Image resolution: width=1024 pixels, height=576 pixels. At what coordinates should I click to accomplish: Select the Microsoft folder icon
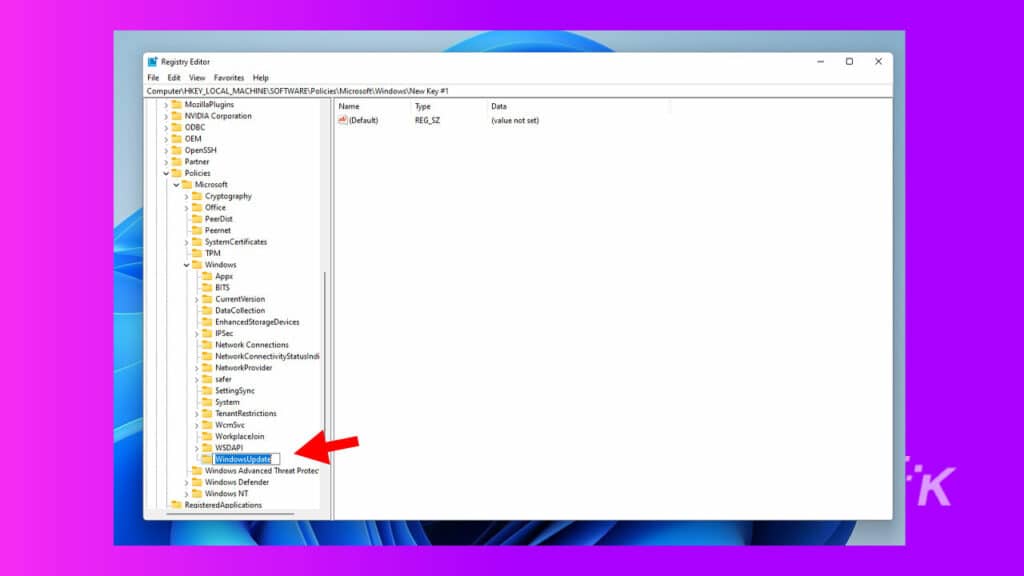187,184
